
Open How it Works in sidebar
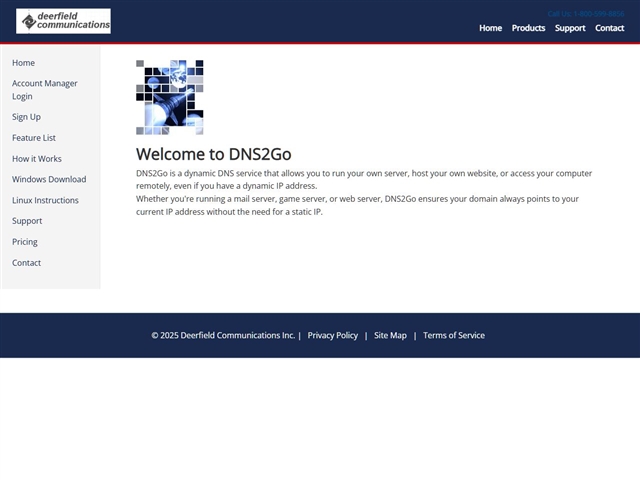coord(37,159)
